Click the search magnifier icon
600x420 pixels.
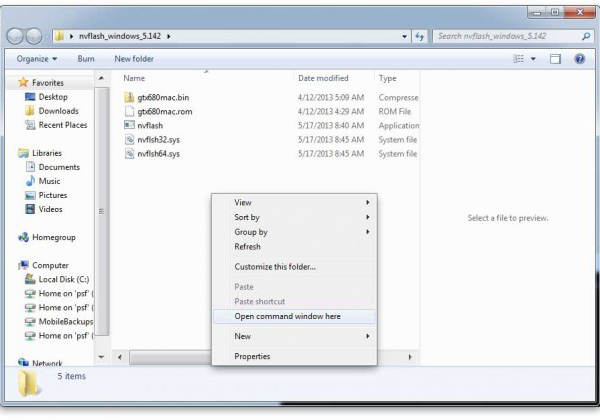(x=586, y=36)
